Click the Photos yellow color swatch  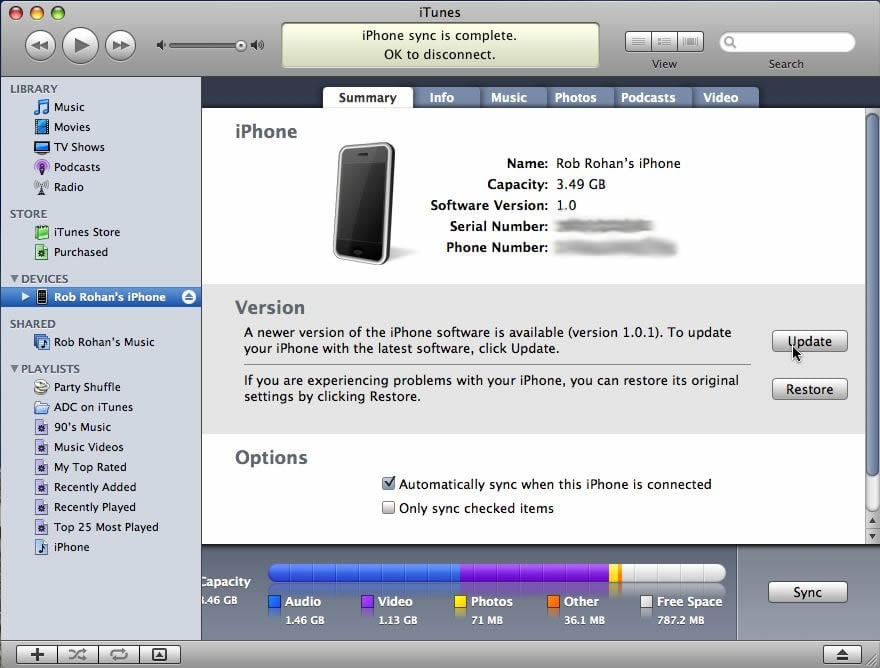460,602
